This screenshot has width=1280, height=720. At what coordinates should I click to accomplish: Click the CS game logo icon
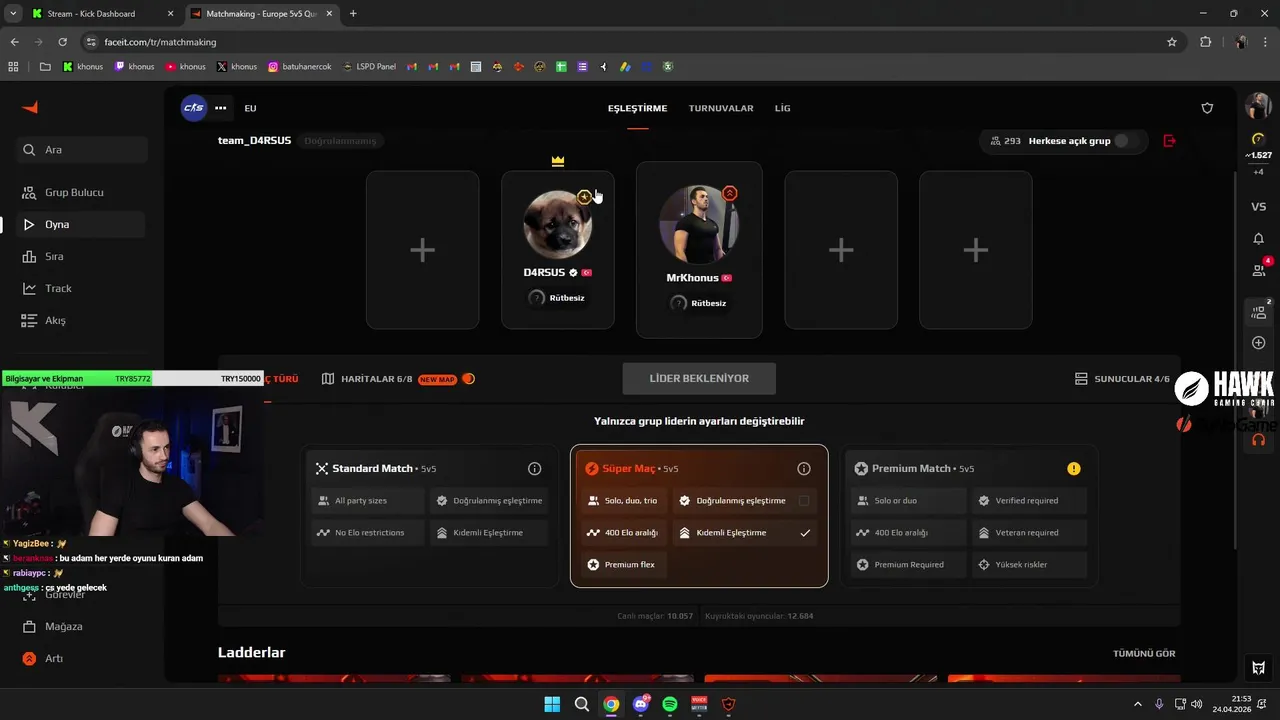[193, 108]
